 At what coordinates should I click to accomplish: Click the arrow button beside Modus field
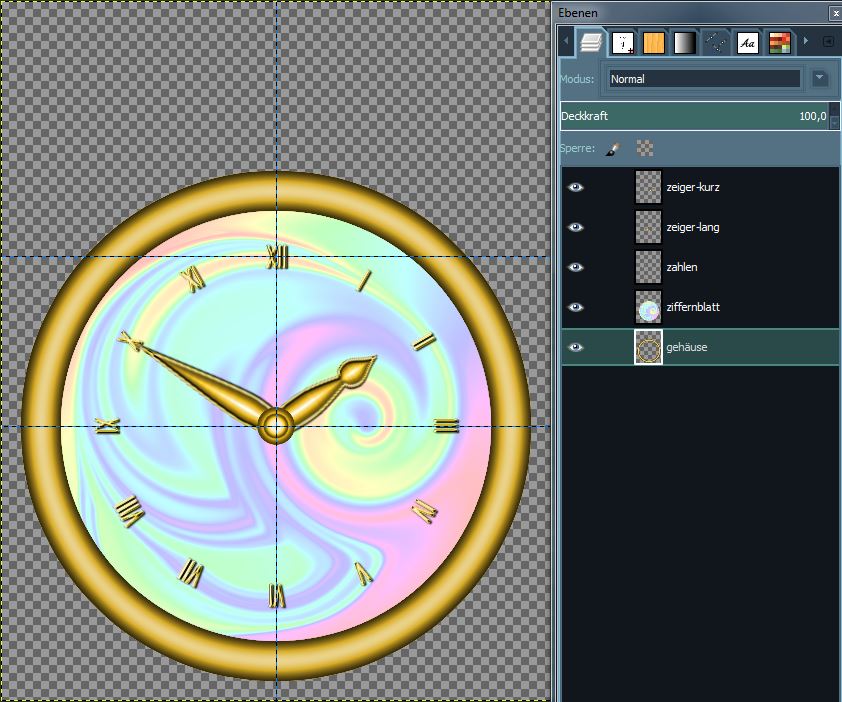point(820,78)
